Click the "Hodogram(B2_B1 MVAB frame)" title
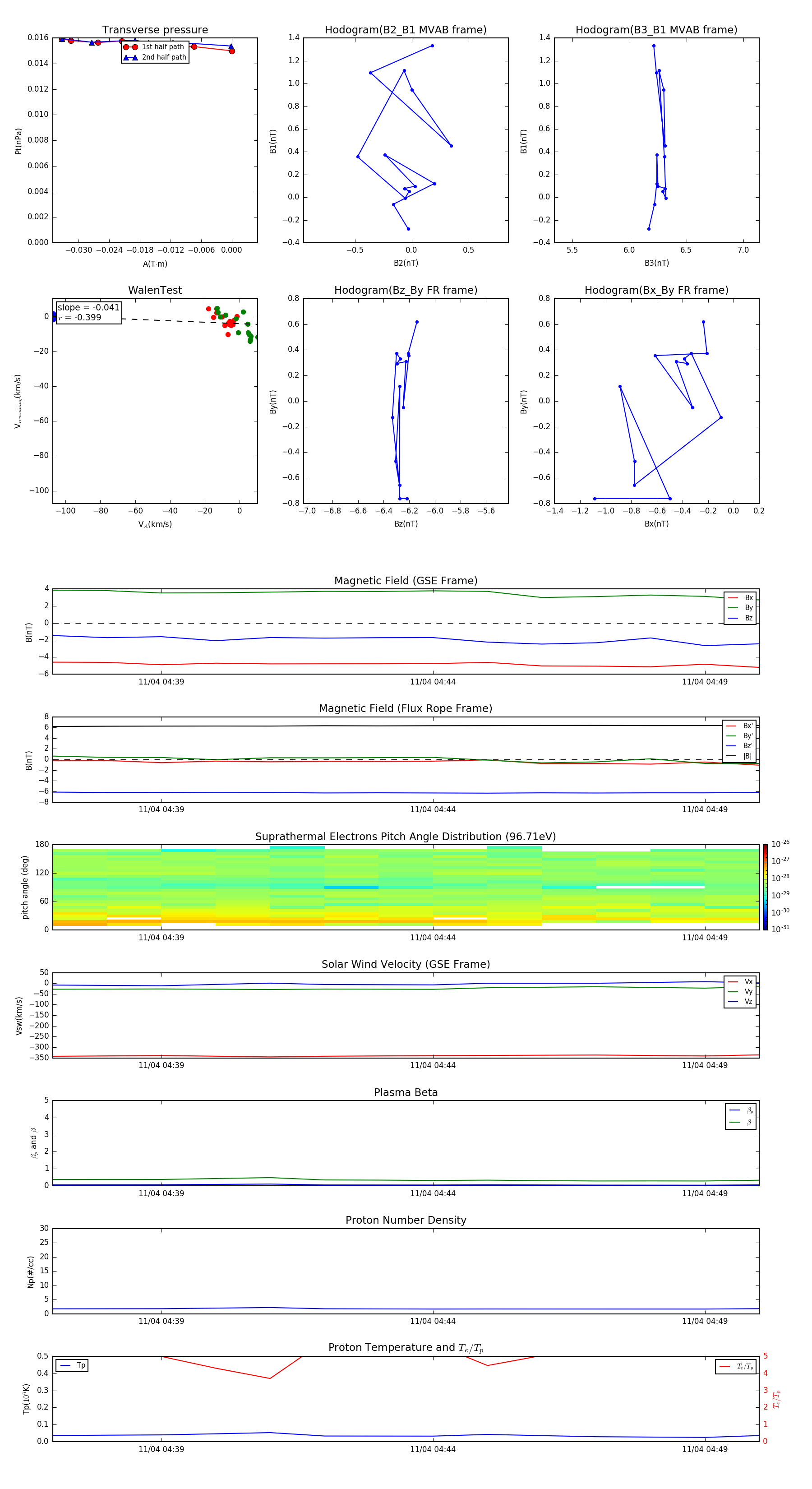812x1489 pixels. (406, 30)
